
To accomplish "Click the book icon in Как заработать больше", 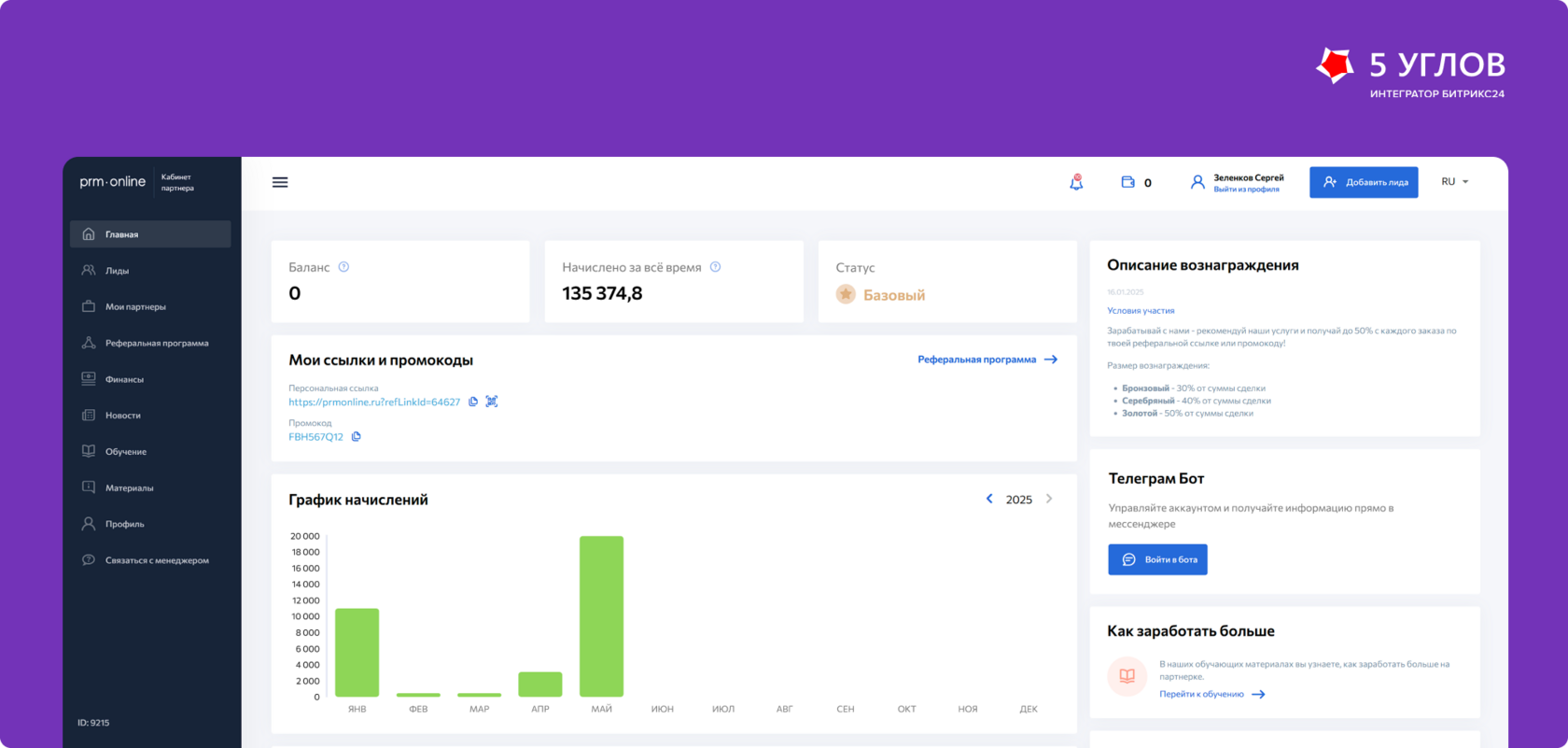I will pos(1127,676).
